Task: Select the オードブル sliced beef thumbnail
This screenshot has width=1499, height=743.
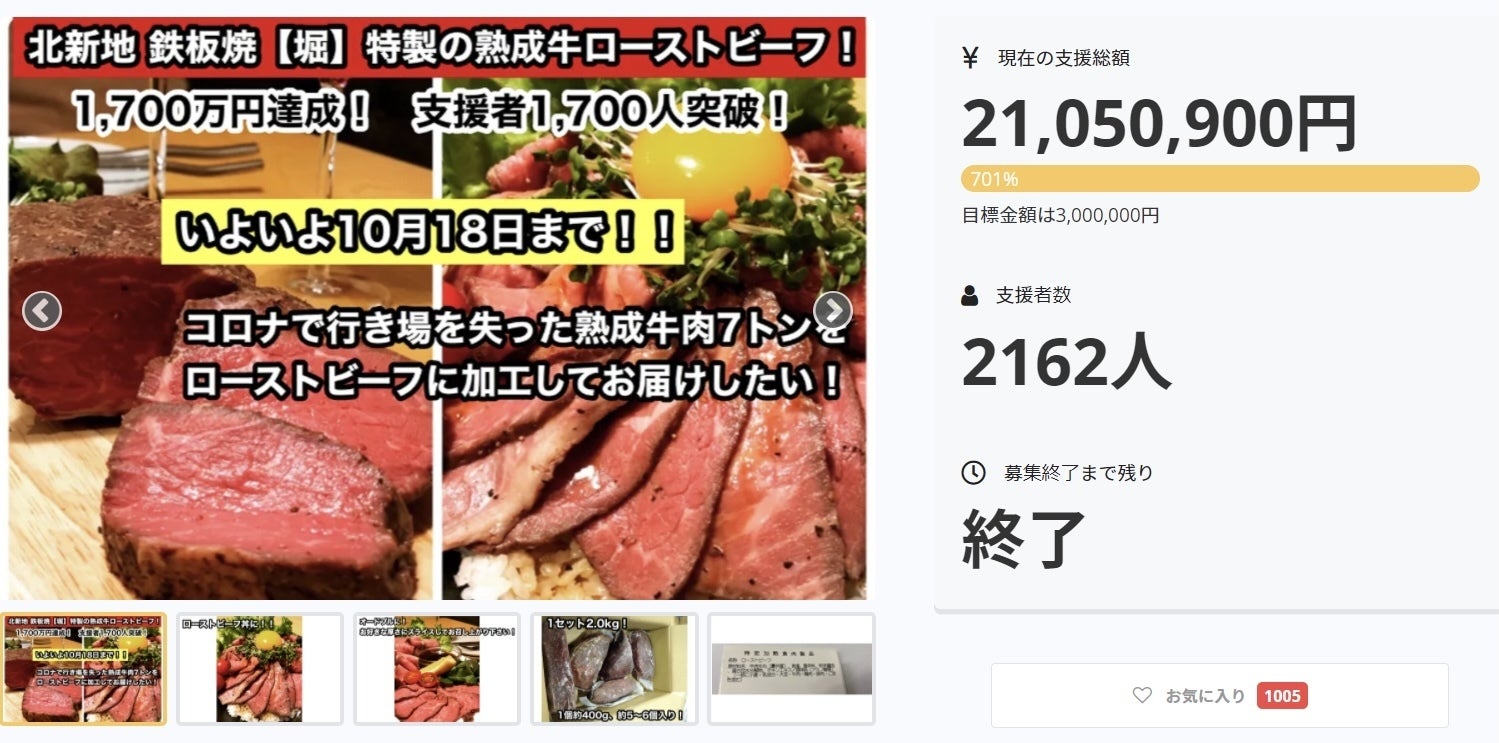Action: pos(437,669)
